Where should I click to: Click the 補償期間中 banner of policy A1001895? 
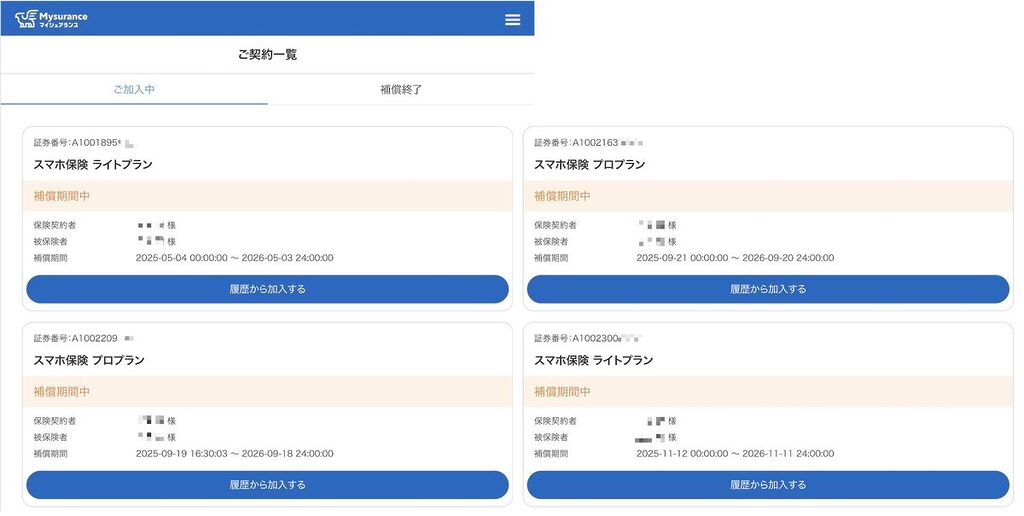(x=267, y=196)
